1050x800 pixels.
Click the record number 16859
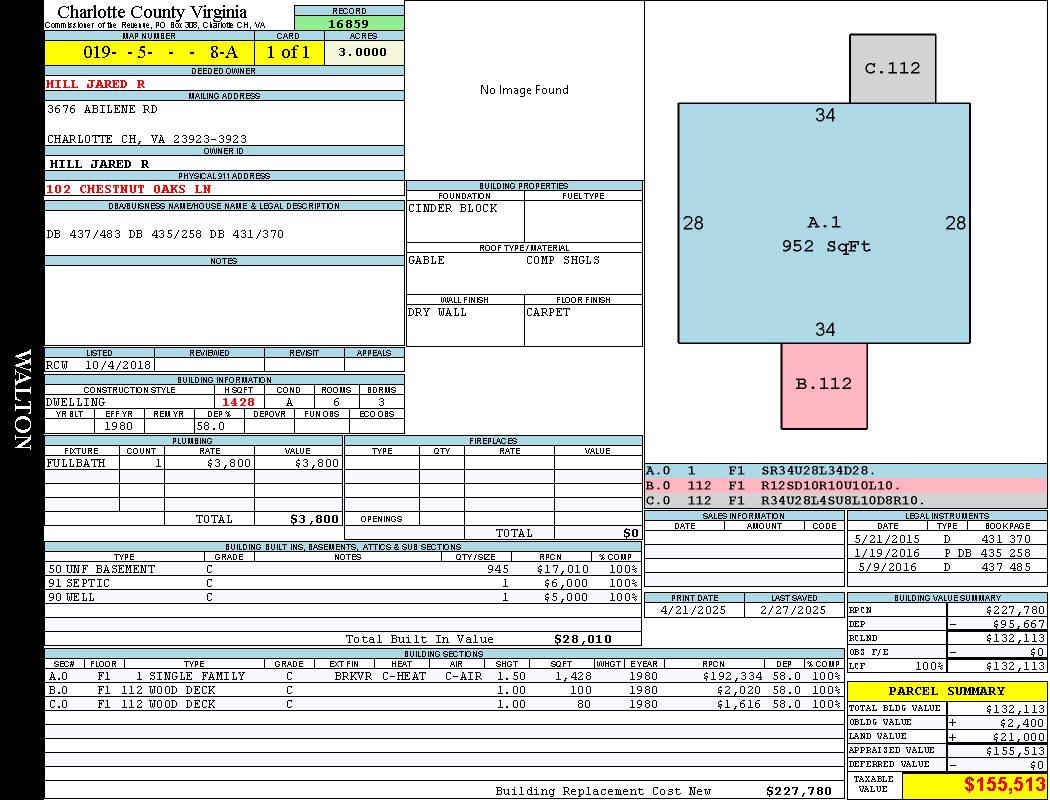tap(349, 23)
